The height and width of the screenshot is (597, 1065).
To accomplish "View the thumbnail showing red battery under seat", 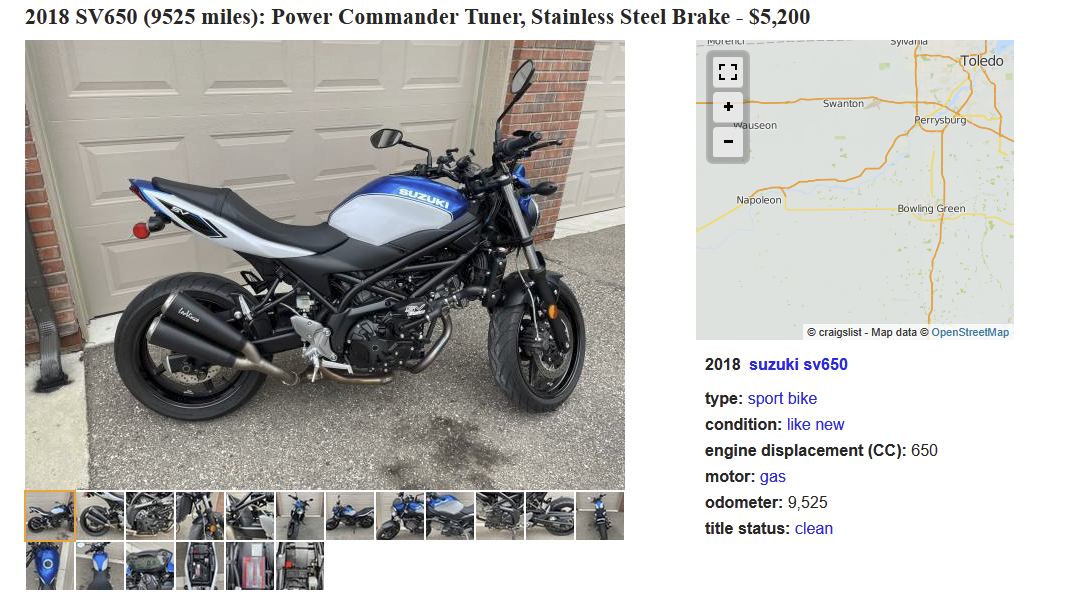I will 250,566.
